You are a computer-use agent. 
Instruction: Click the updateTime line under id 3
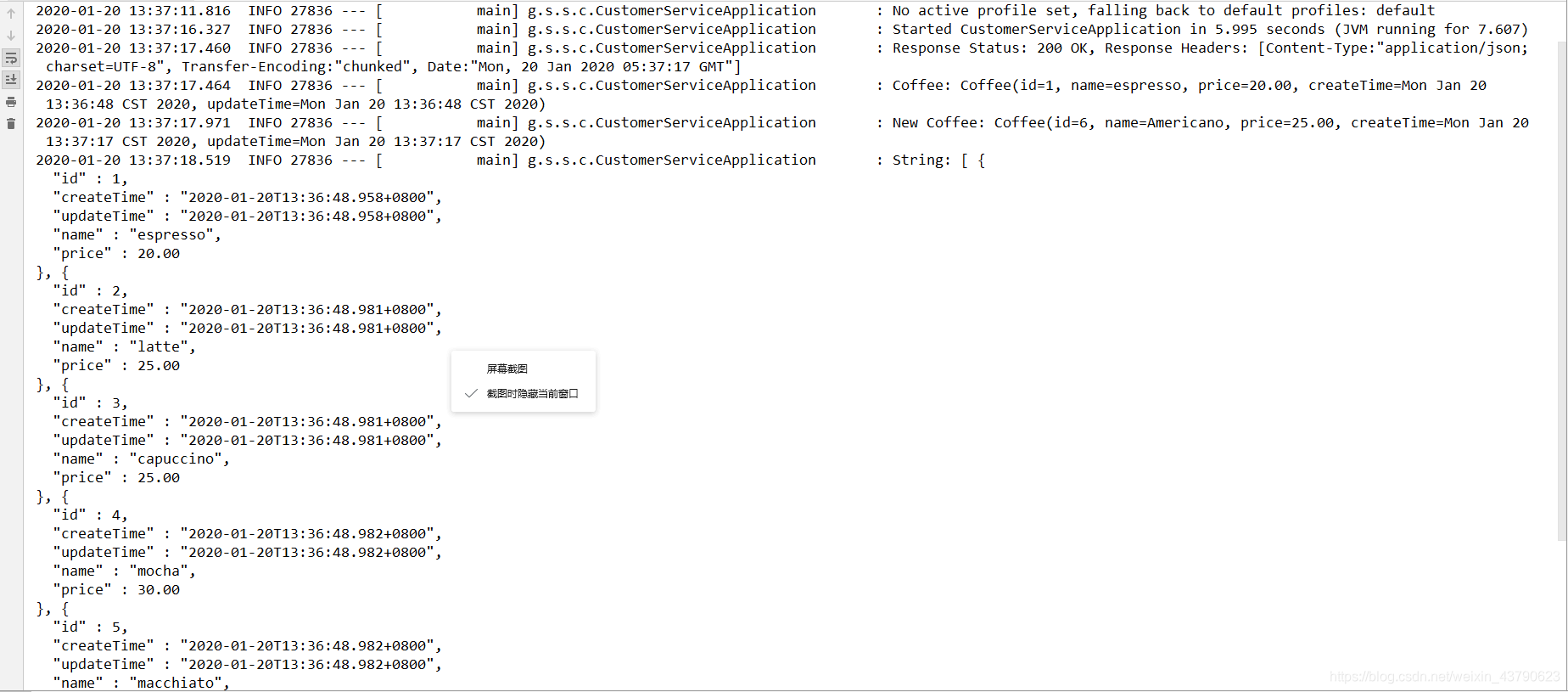click(247, 440)
